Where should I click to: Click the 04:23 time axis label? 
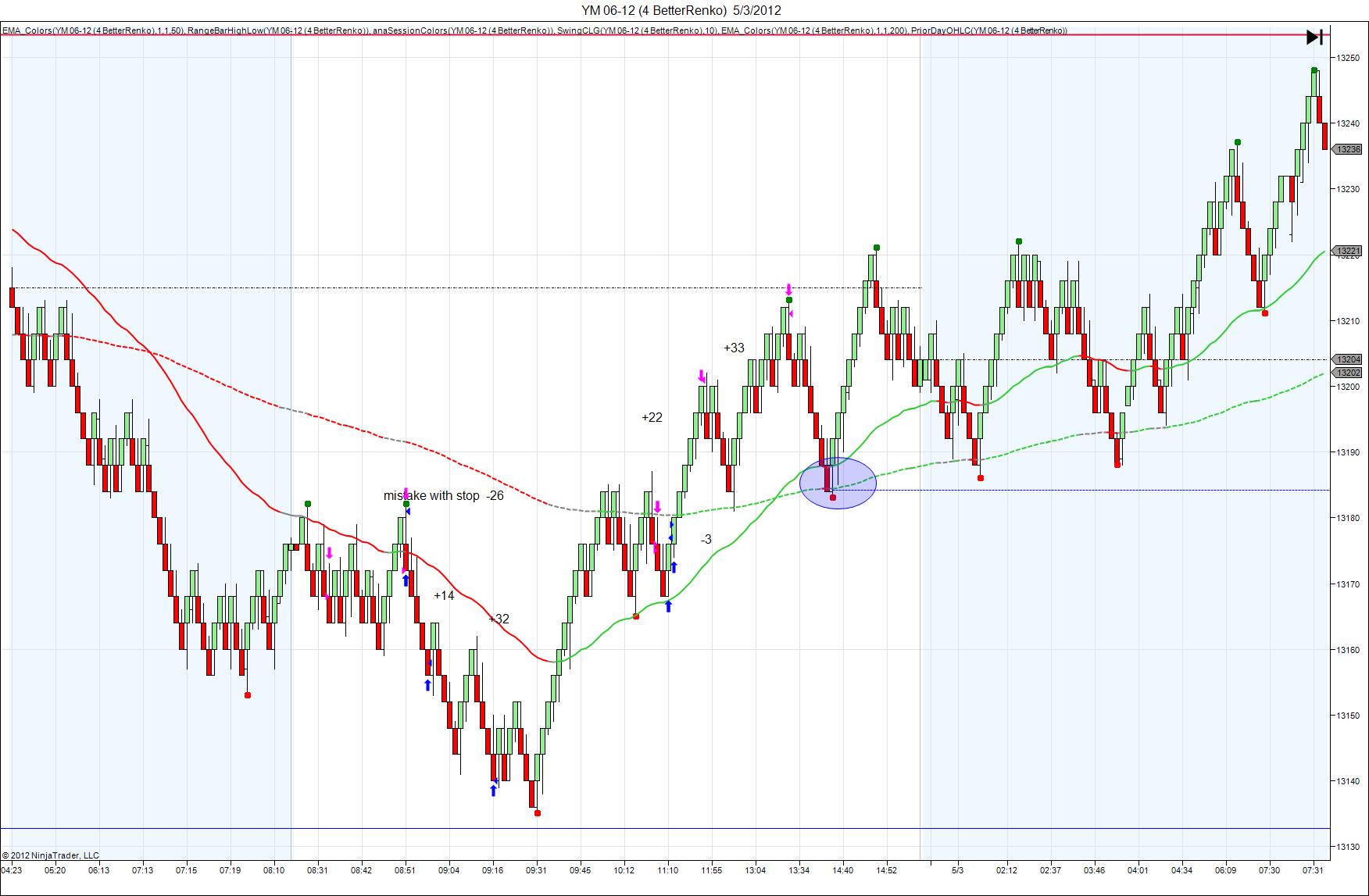pos(12,870)
